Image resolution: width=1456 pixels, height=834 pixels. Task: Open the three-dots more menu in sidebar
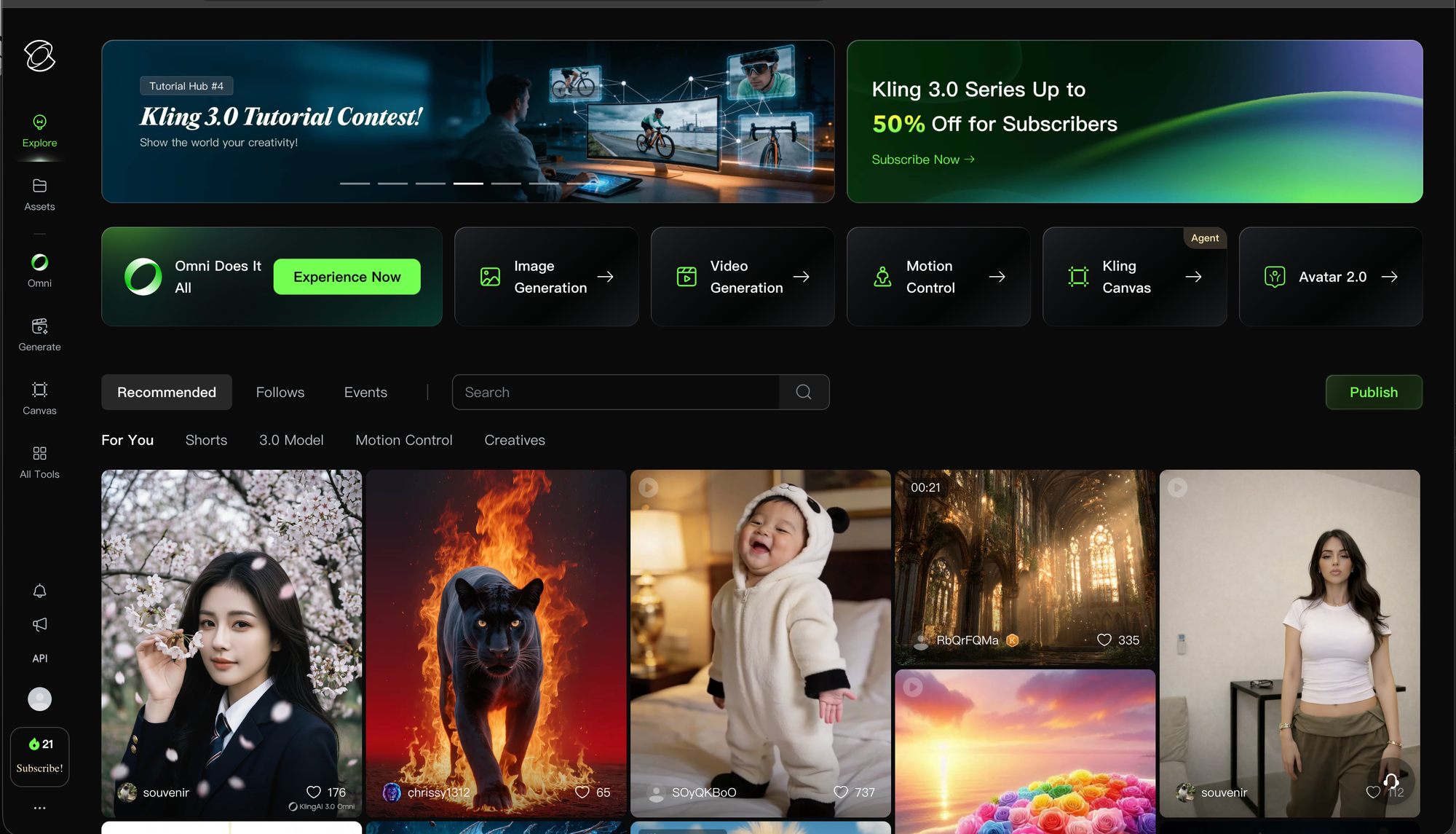click(39, 808)
